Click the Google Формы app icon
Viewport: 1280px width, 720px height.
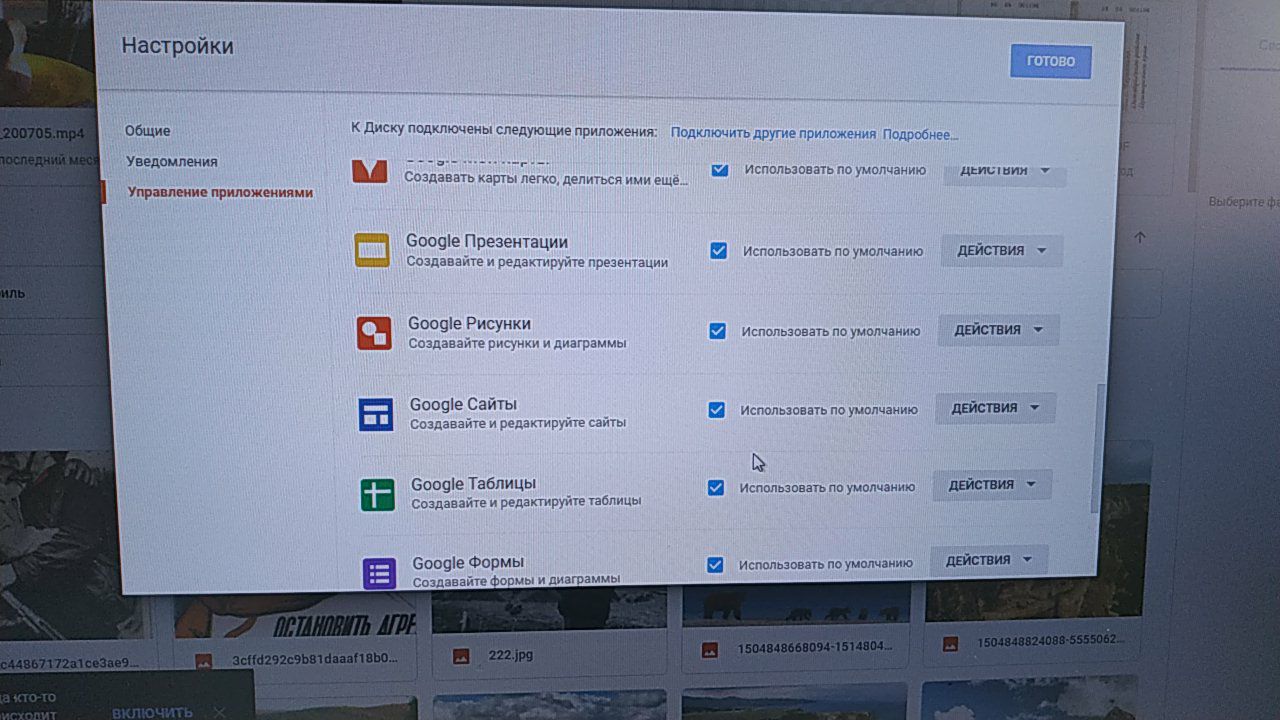379,572
